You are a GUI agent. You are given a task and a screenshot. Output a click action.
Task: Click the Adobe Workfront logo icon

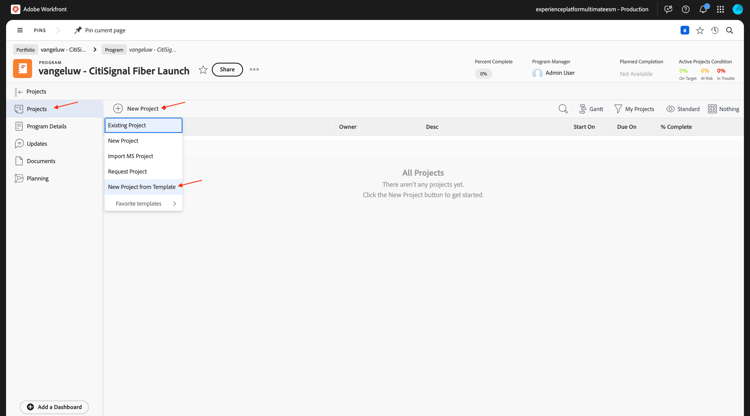point(15,9)
